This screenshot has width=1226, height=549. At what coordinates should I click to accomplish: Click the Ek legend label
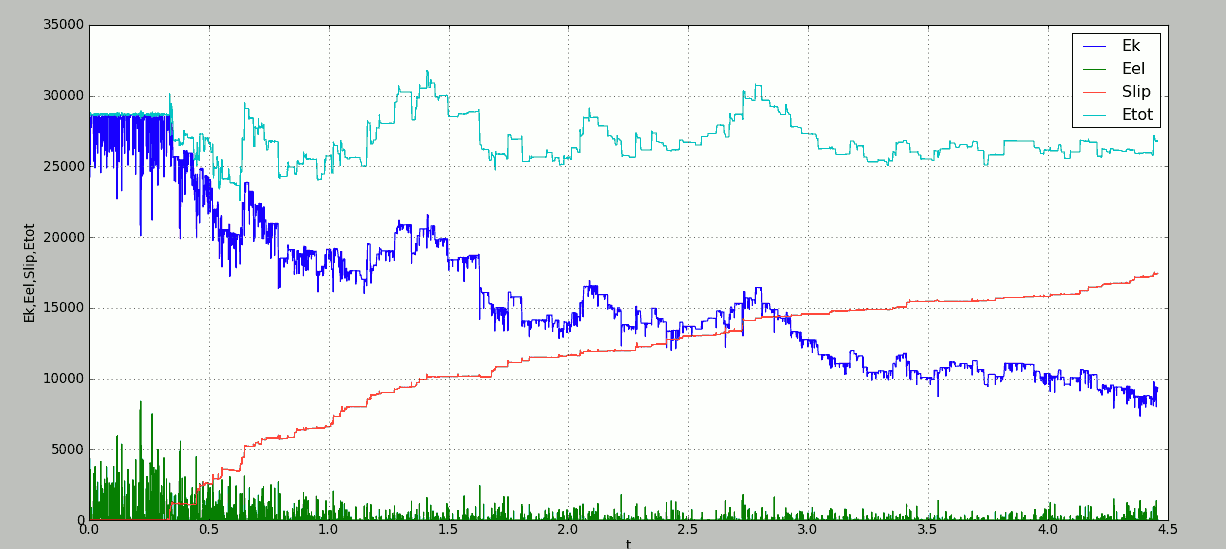[x=1131, y=46]
